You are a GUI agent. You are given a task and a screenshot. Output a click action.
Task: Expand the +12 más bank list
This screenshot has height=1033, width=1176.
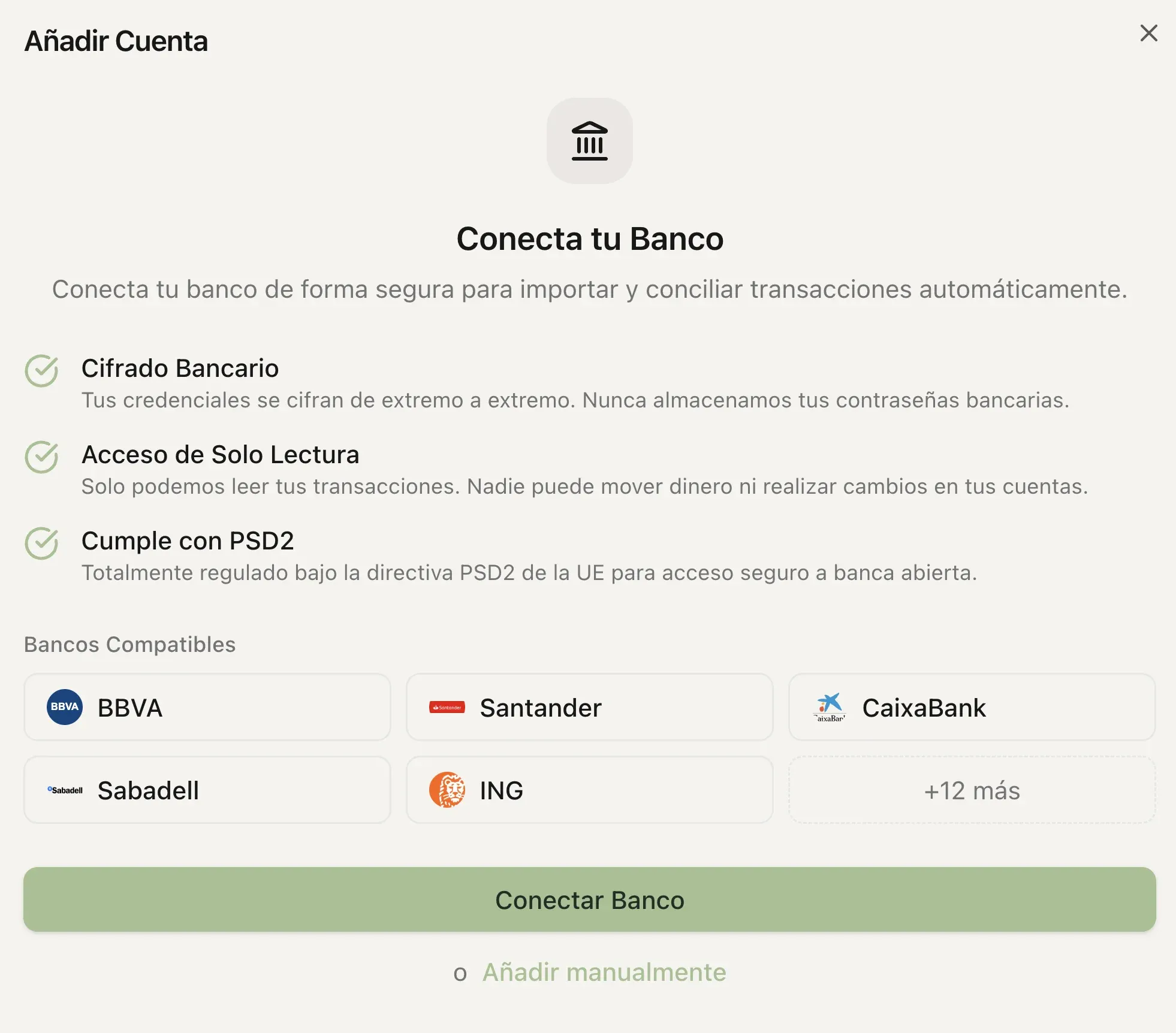pos(972,790)
